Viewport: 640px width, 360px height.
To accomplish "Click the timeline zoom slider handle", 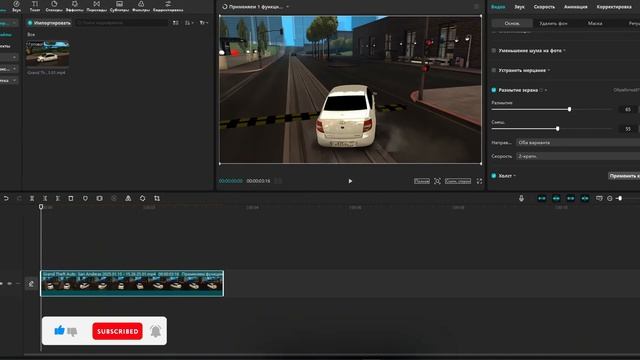I will [x=620, y=198].
